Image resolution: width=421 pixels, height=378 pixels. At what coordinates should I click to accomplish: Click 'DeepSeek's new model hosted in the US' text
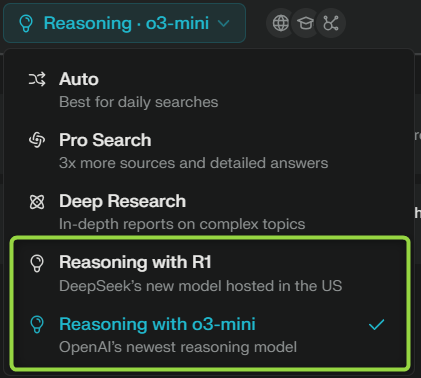coord(201,286)
